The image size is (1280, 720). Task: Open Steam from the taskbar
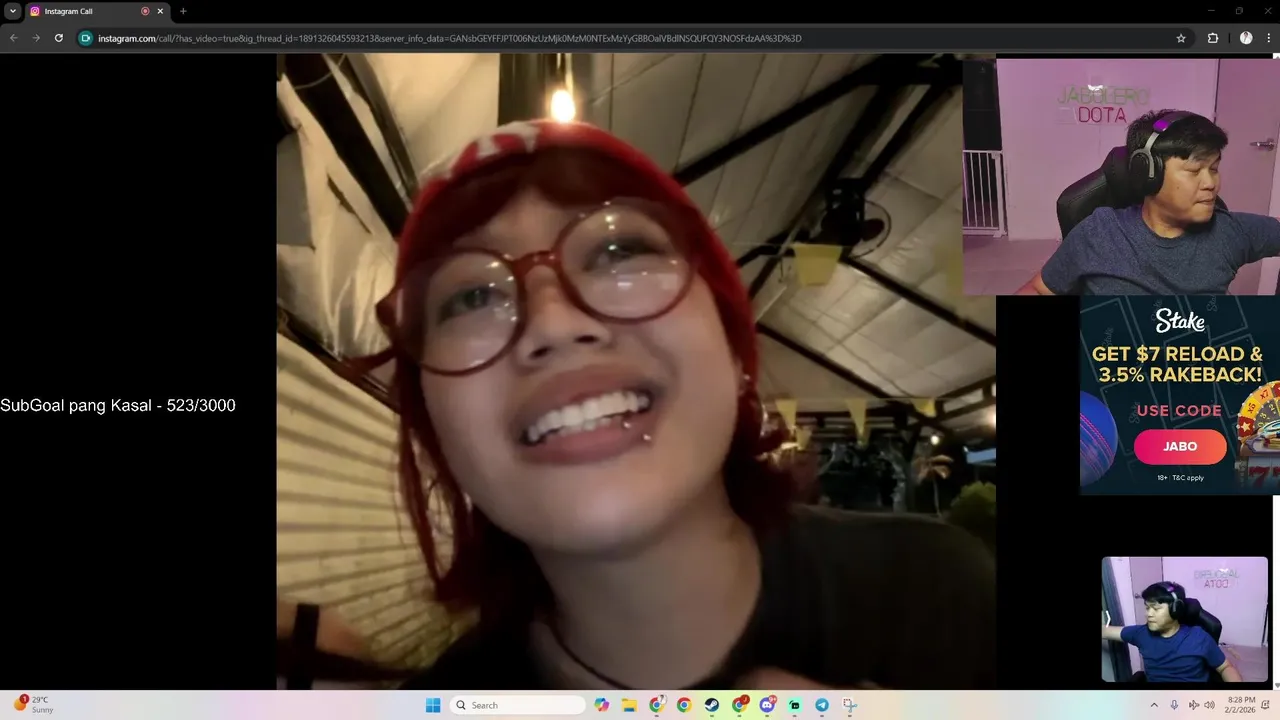pyautogui.click(x=711, y=705)
